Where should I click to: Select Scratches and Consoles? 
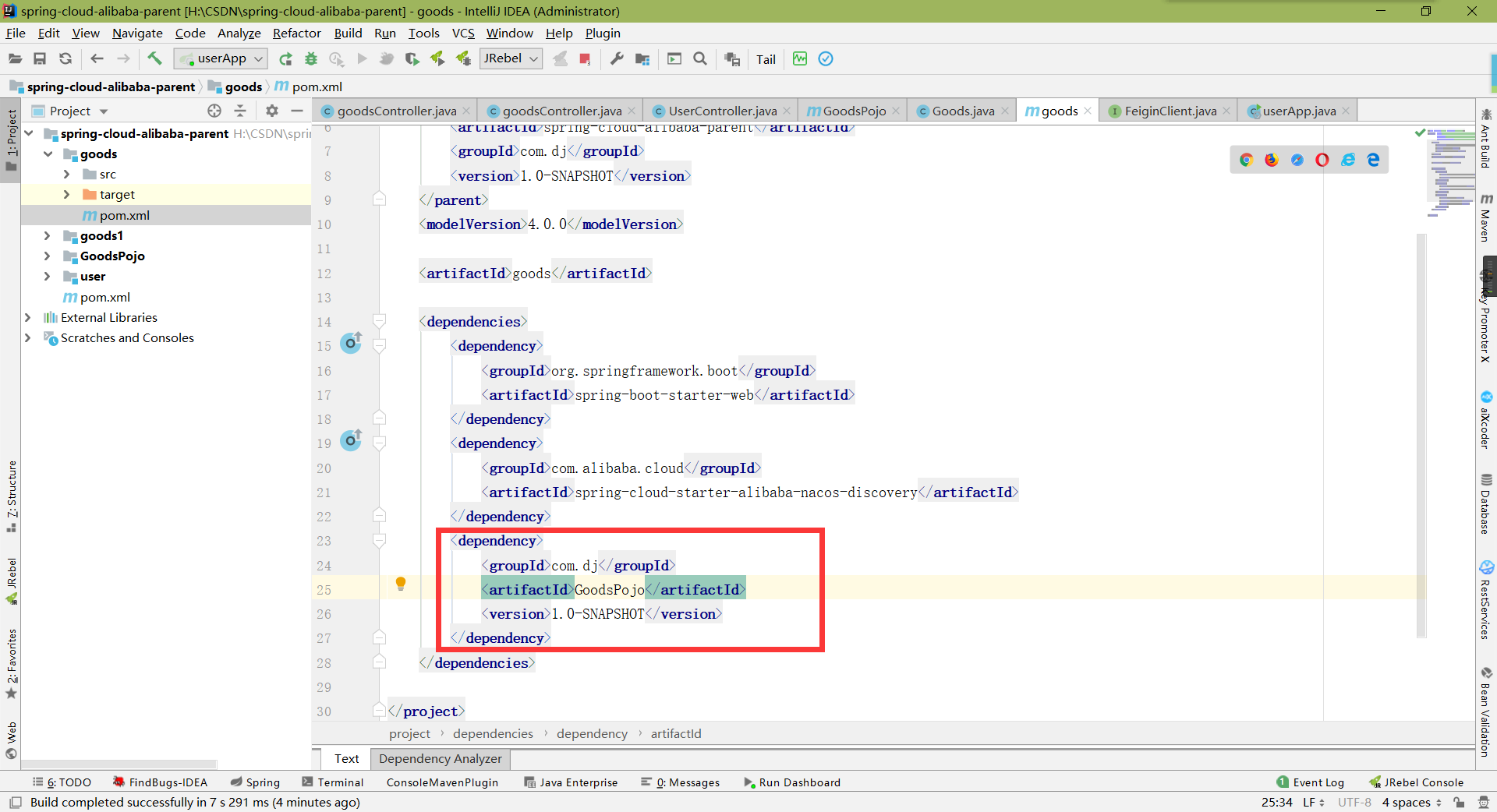[127, 337]
